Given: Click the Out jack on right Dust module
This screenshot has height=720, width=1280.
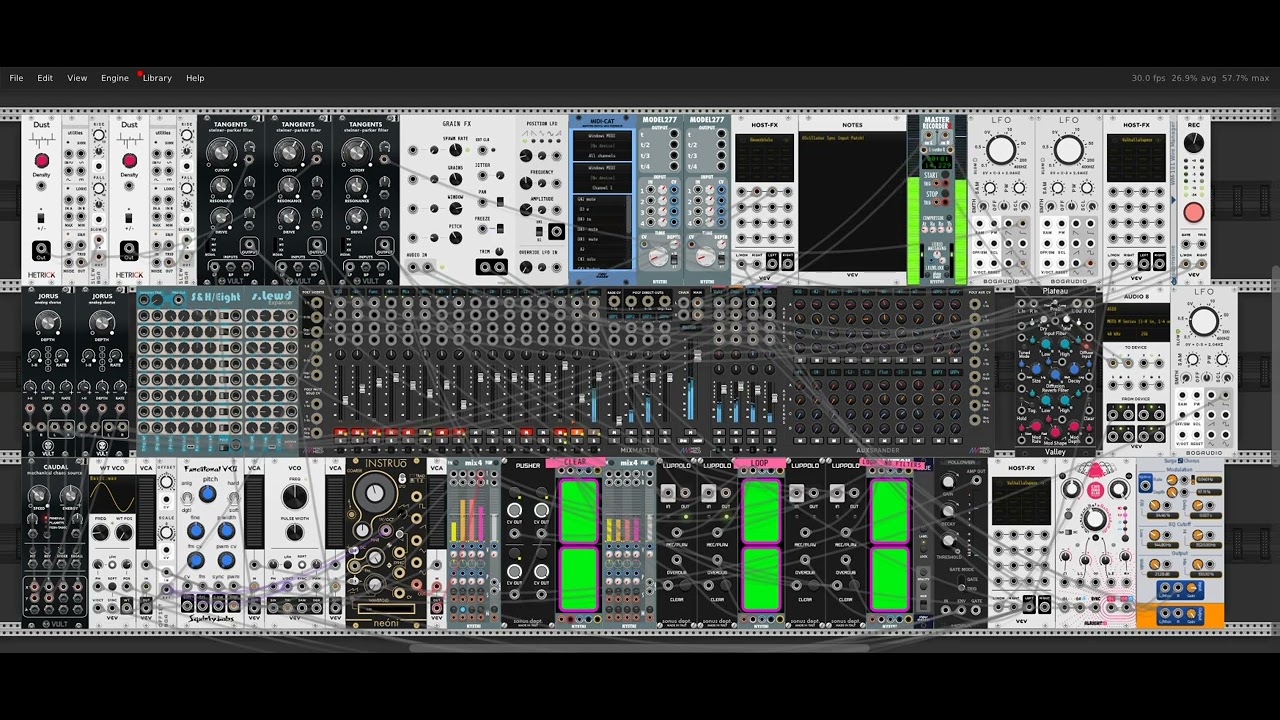Looking at the screenshot, I should click(129, 250).
